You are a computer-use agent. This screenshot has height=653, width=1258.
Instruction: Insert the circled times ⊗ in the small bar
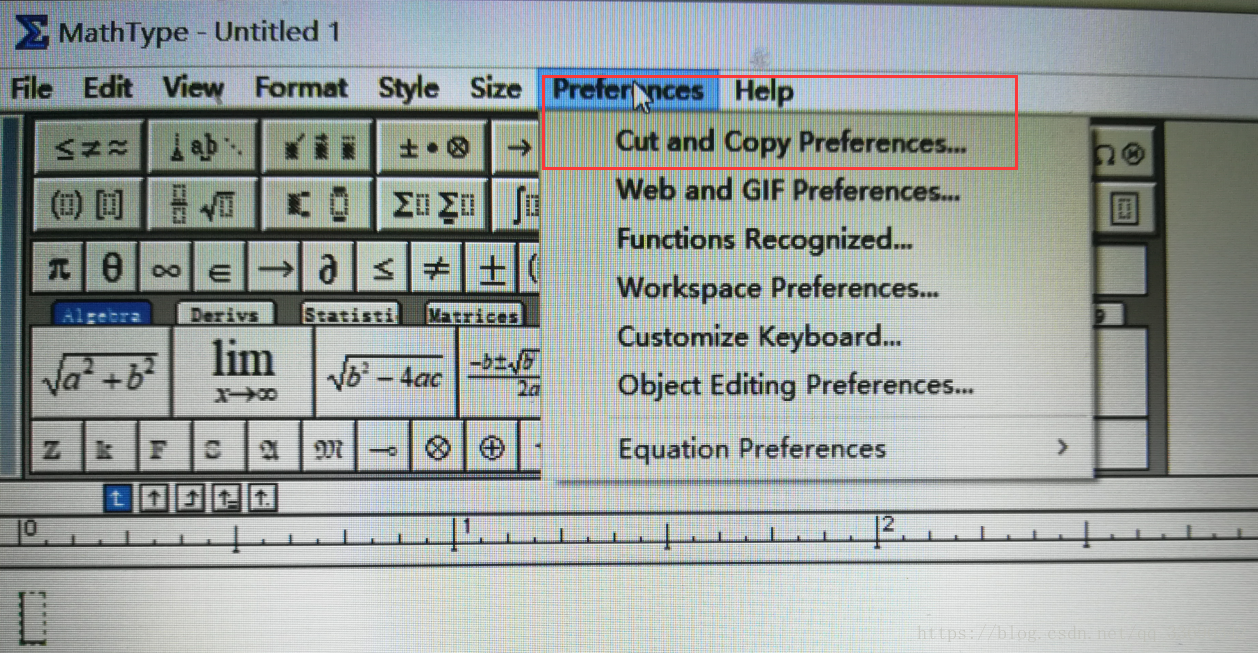[437, 448]
